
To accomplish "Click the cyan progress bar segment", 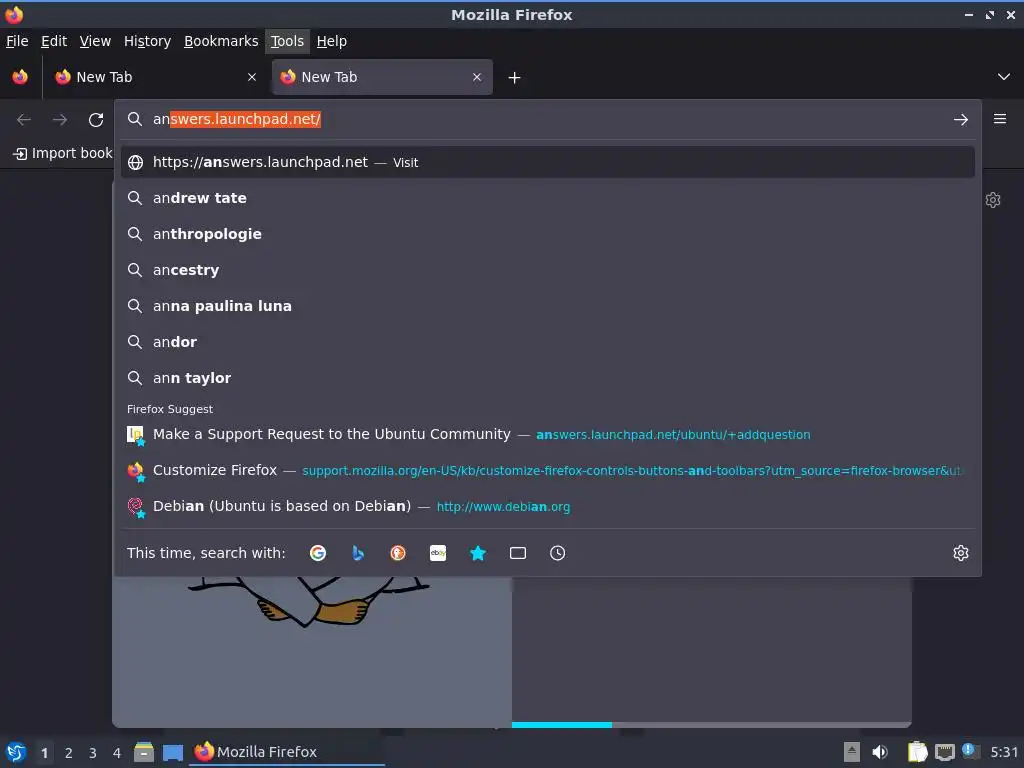I will (562, 725).
